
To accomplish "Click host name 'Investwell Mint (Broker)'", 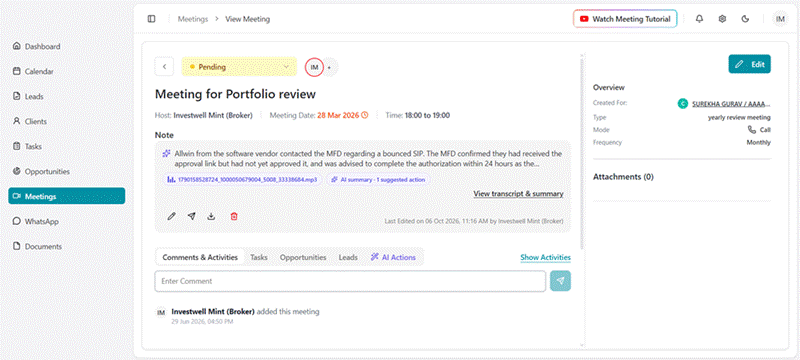I will [213, 115].
